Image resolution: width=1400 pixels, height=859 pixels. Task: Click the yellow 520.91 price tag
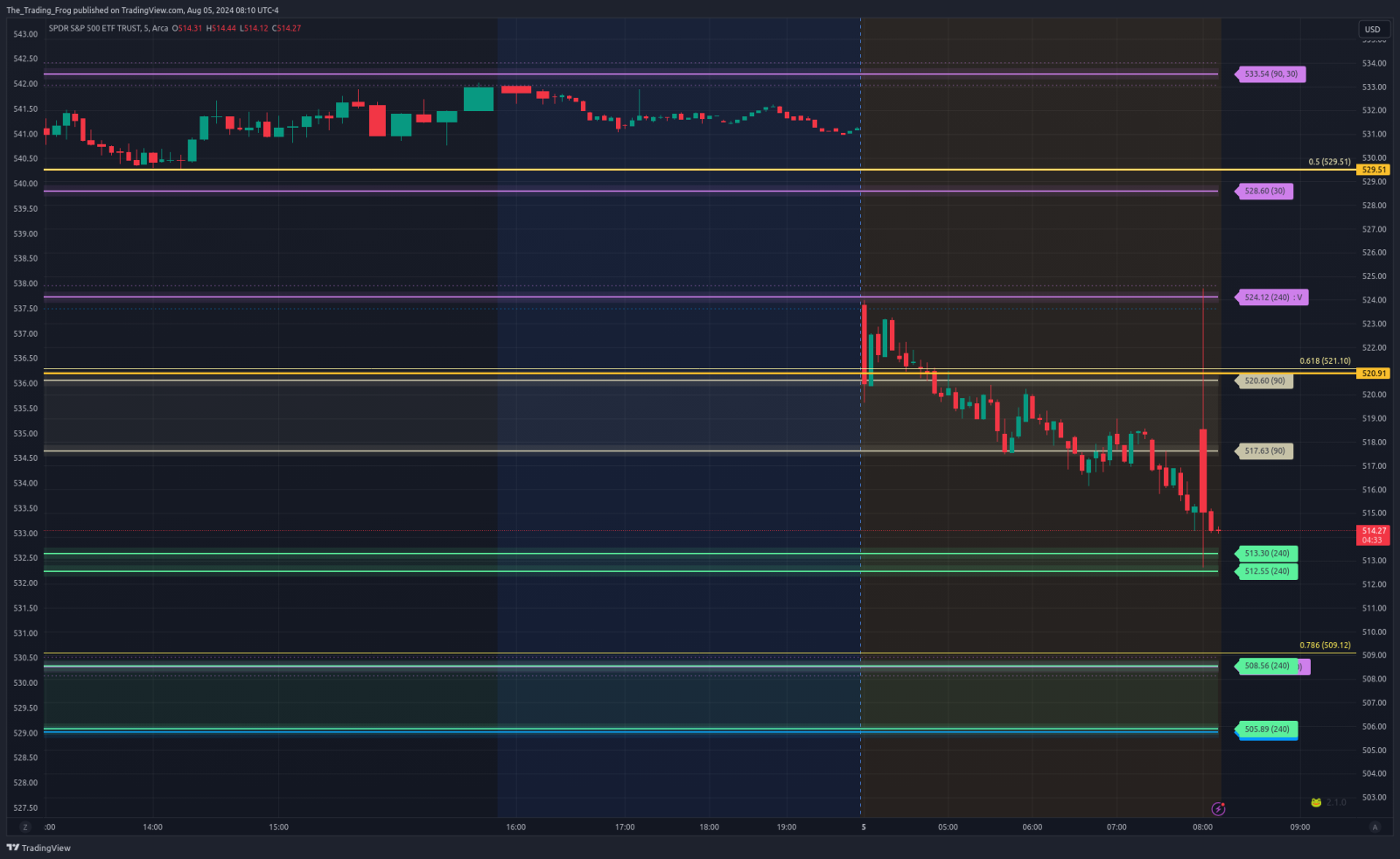pyautogui.click(x=1373, y=374)
